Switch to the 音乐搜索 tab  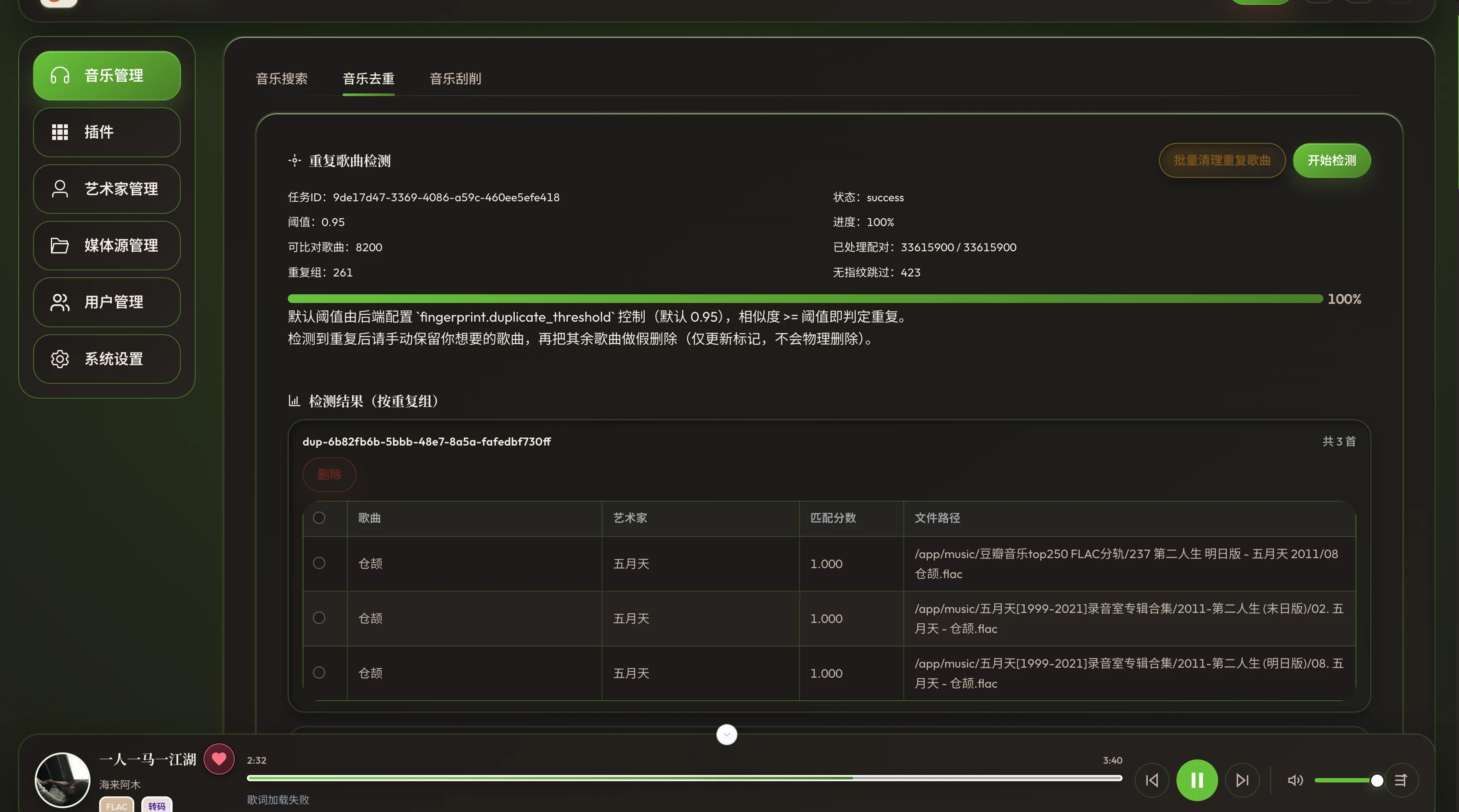pos(281,79)
